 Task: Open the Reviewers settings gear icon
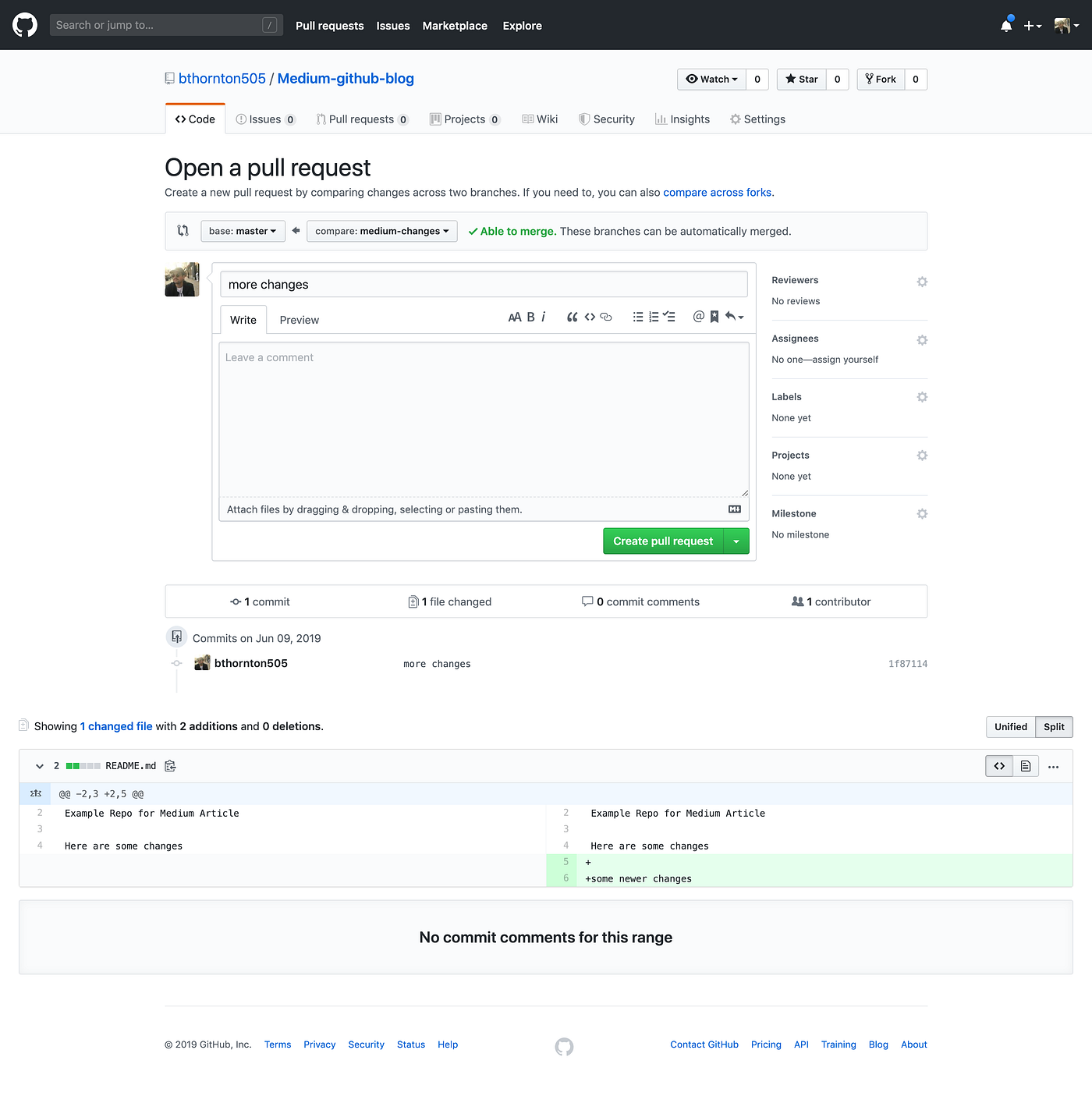coord(922,282)
